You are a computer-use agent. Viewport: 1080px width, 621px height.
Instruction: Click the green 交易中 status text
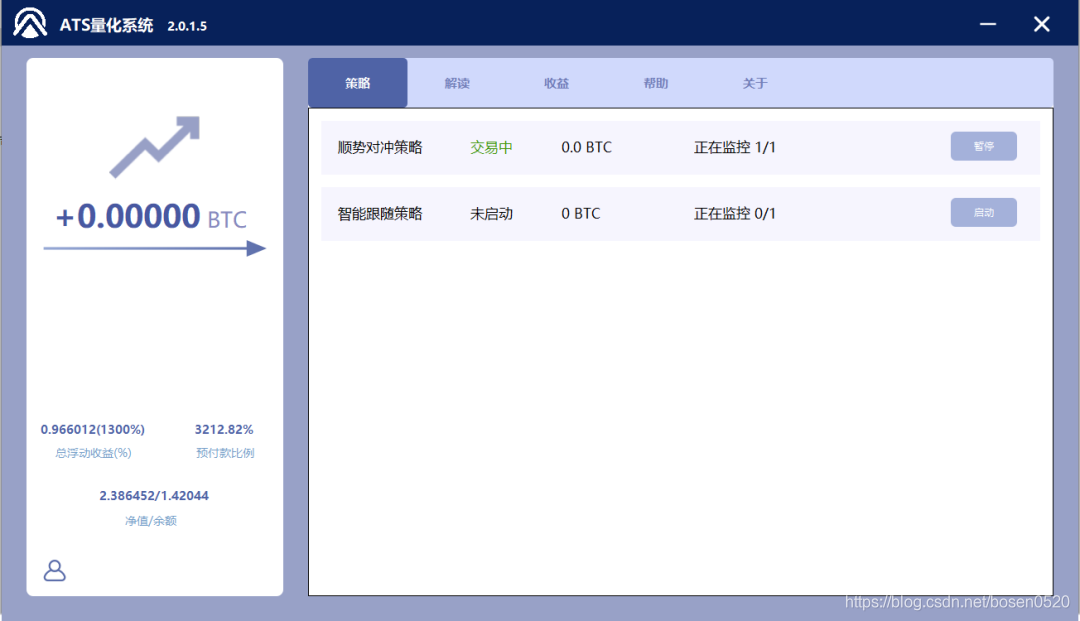pyautogui.click(x=487, y=146)
